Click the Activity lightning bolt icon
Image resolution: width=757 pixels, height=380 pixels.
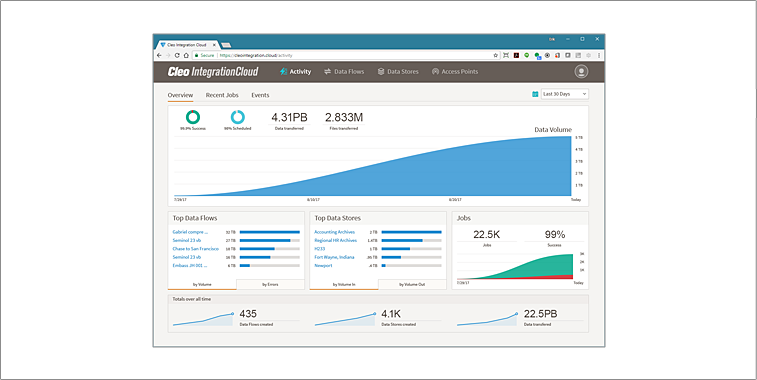(x=283, y=71)
